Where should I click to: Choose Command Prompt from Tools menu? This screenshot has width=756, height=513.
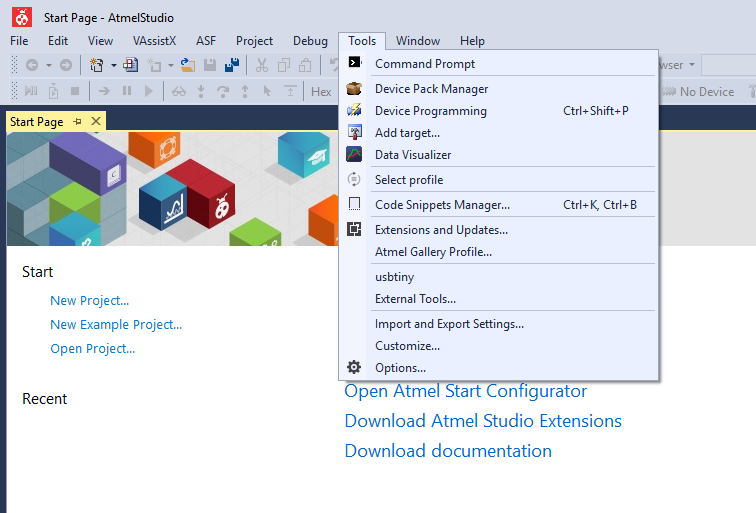[499, 63]
